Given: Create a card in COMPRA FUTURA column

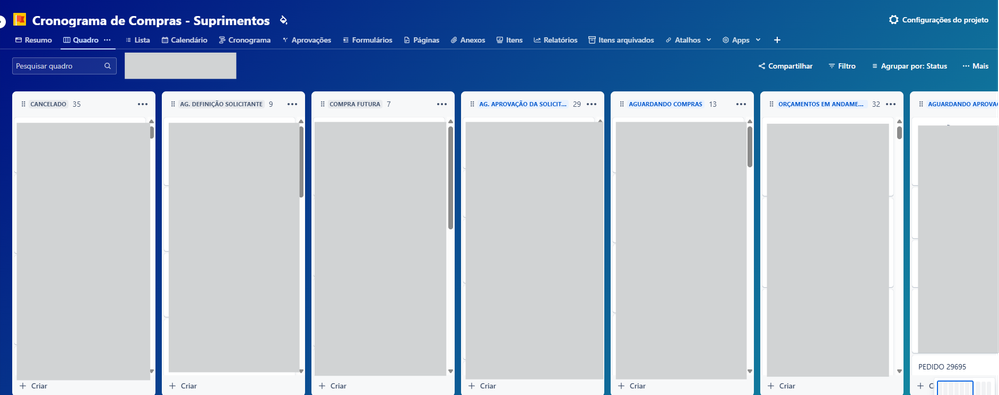Looking at the screenshot, I should click(333, 385).
